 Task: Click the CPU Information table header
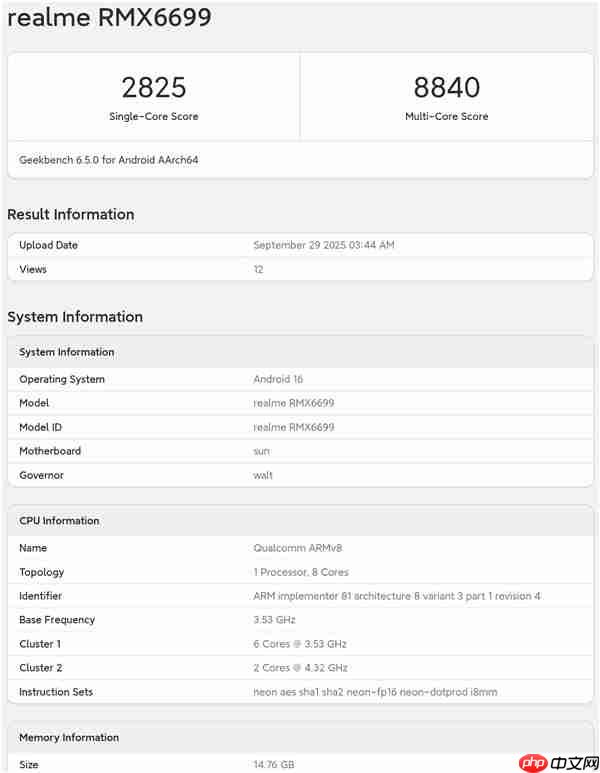tap(59, 521)
